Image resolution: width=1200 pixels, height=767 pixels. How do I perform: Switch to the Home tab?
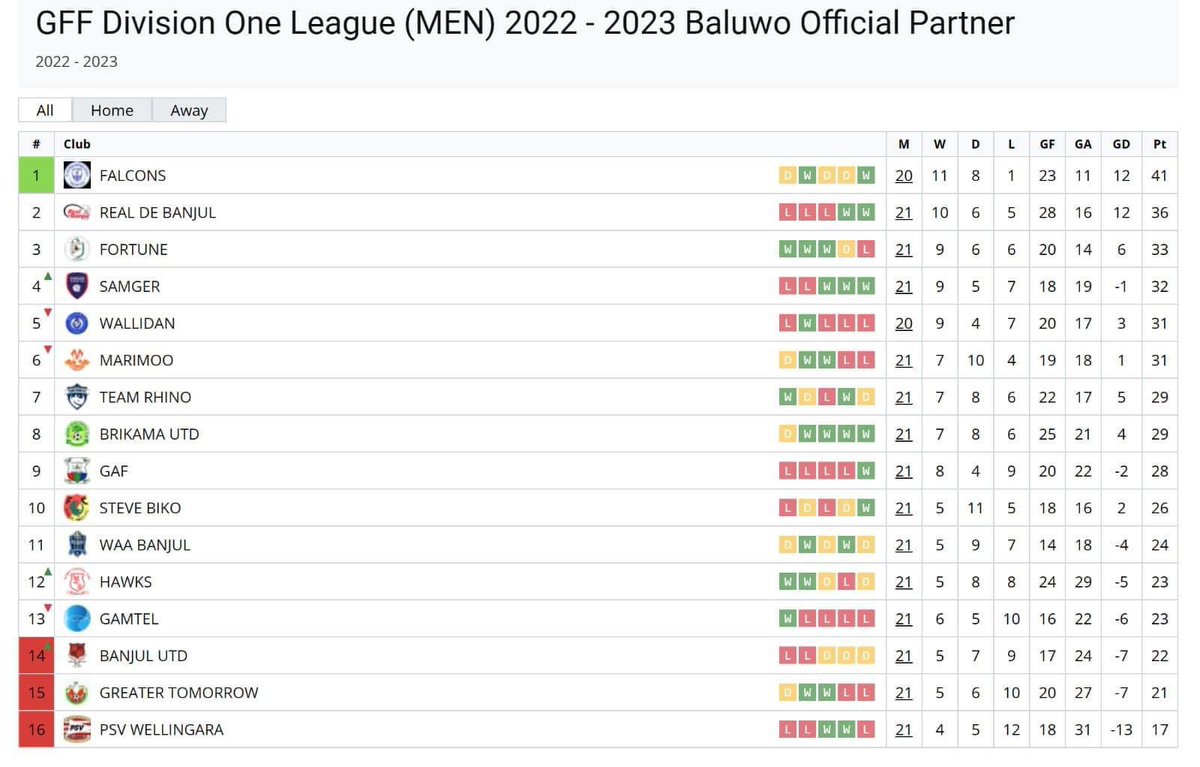(x=111, y=110)
